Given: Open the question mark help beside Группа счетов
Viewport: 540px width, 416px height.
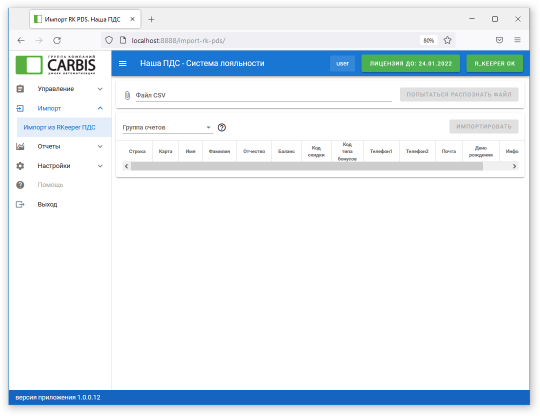Looking at the screenshot, I should click(x=222, y=127).
